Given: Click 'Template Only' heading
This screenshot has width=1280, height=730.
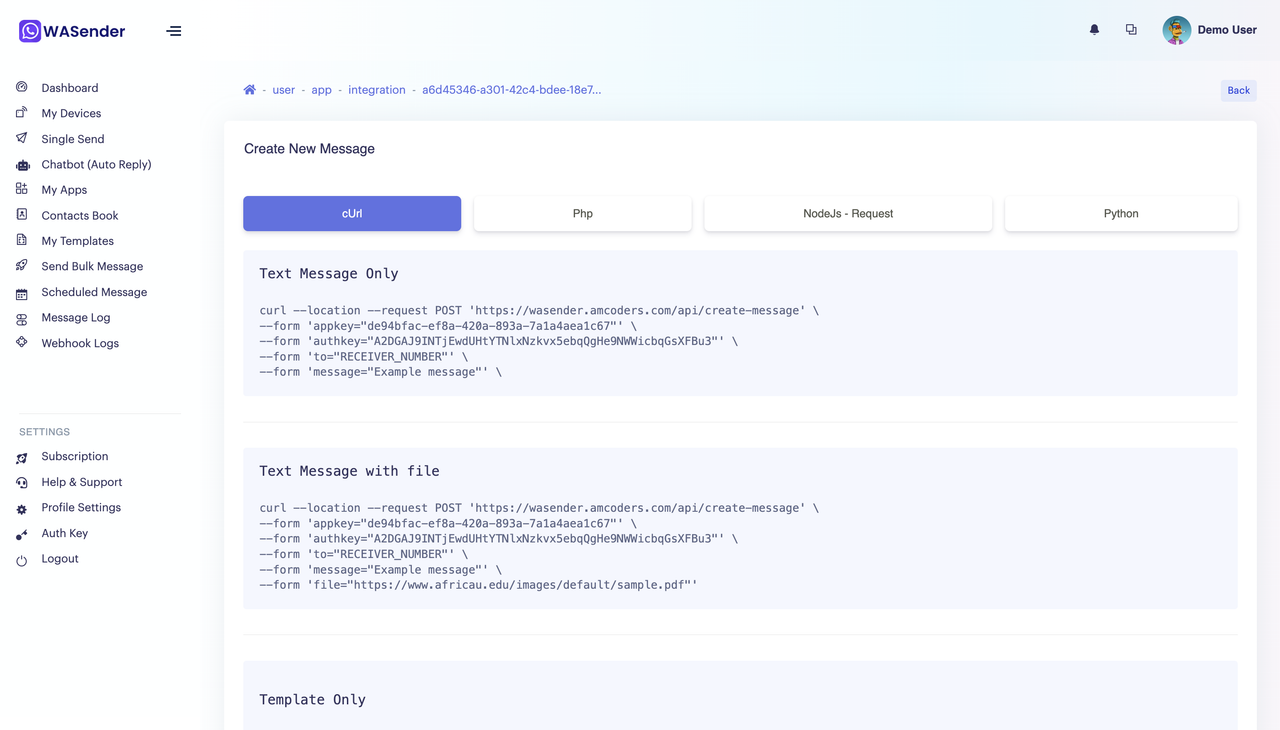Looking at the screenshot, I should [312, 699].
